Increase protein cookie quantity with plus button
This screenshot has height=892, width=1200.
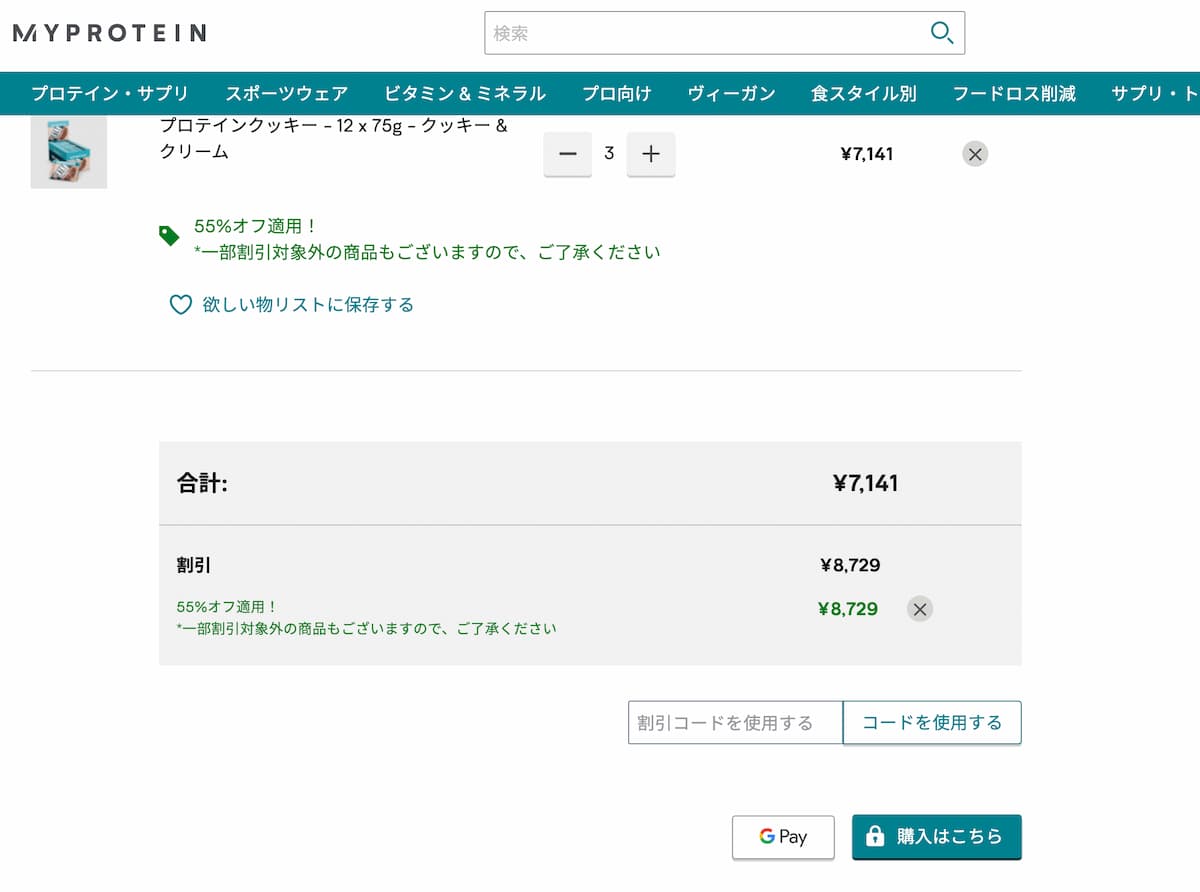[651, 154]
